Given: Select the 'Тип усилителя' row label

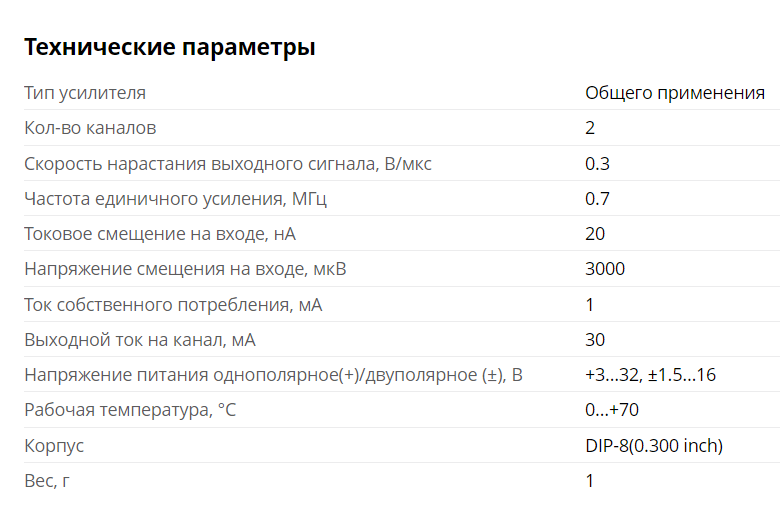Looking at the screenshot, I should [x=85, y=93].
